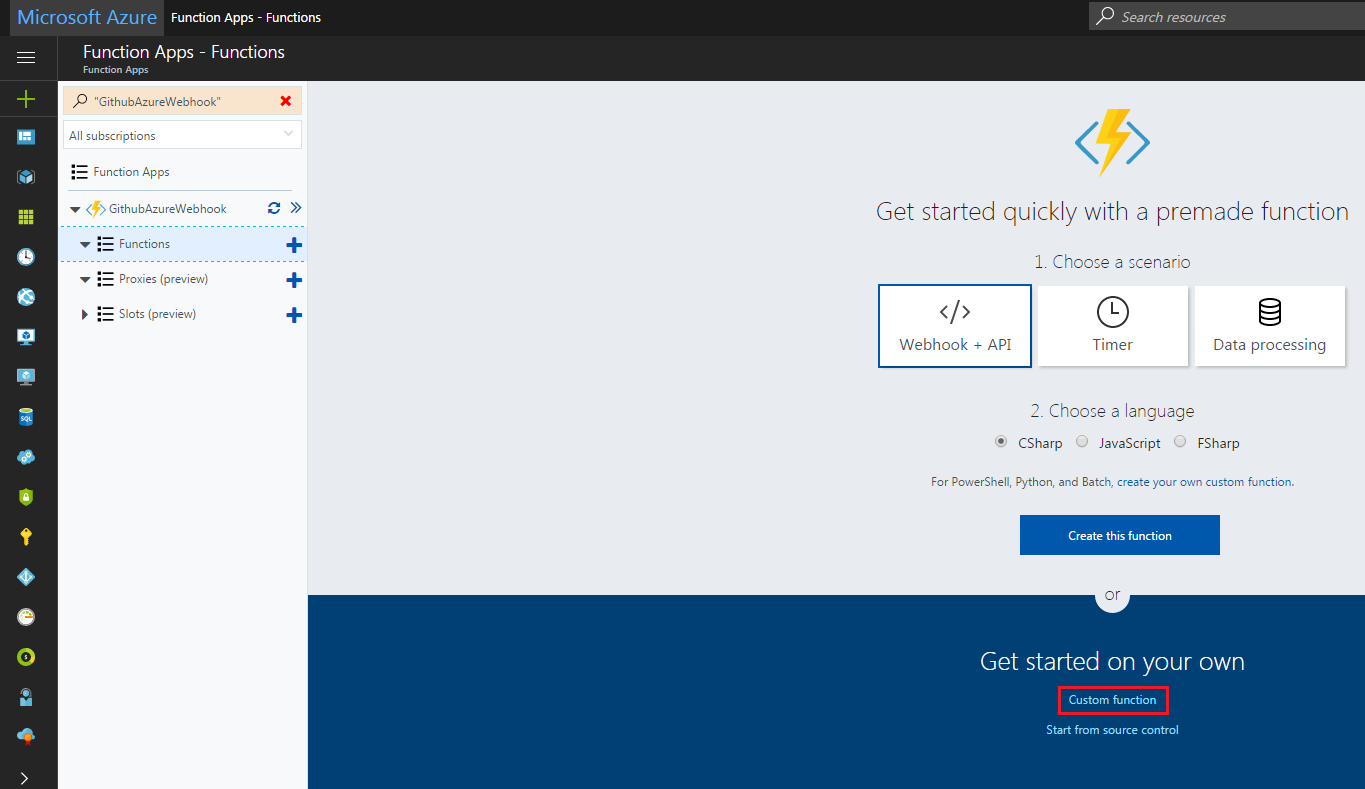Click the Search resources field

click(x=1226, y=16)
